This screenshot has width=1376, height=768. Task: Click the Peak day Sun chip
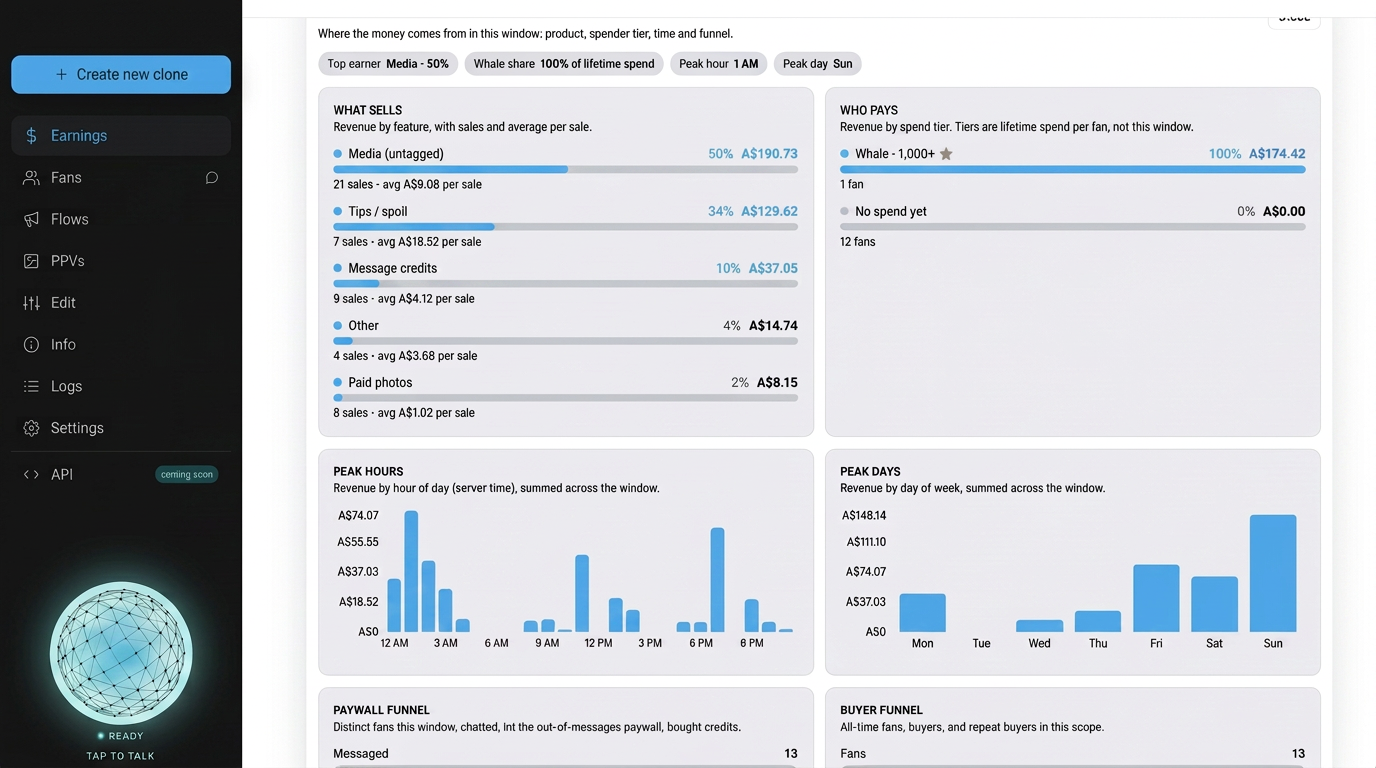[x=818, y=64]
